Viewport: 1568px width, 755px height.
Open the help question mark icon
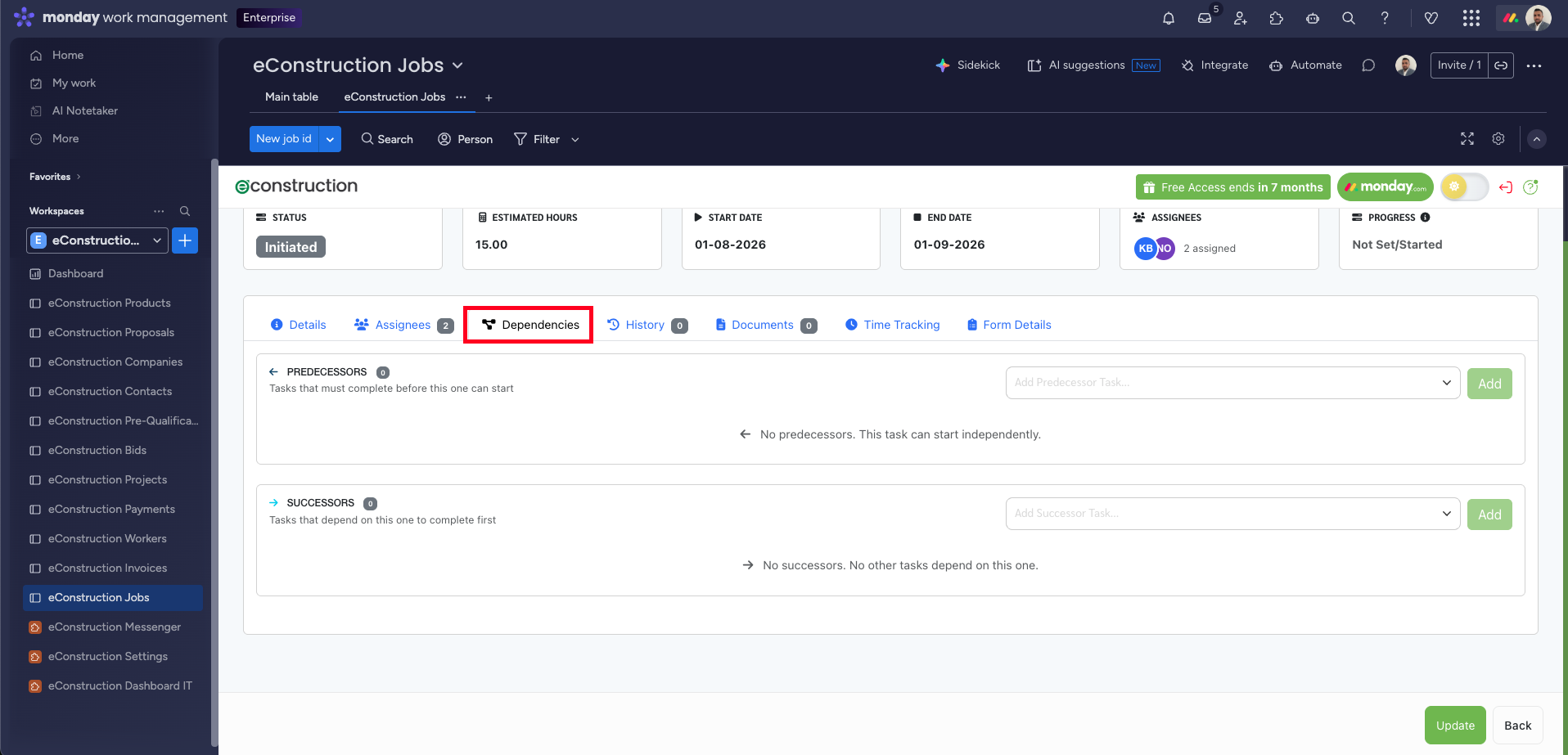point(1385,18)
